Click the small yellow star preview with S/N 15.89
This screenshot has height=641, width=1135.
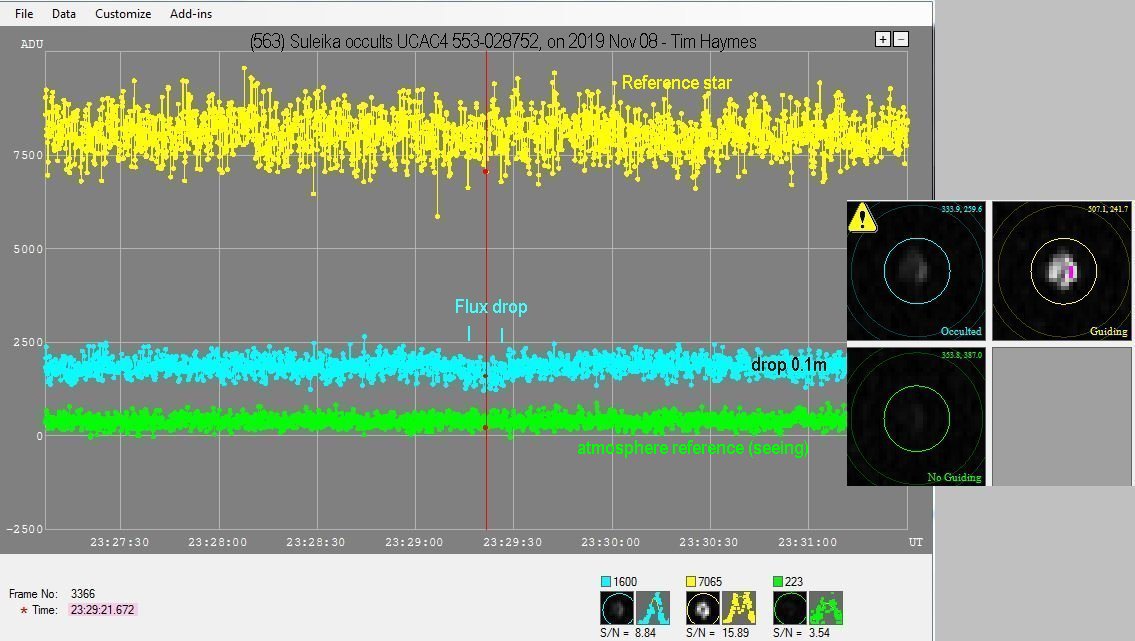coord(703,608)
